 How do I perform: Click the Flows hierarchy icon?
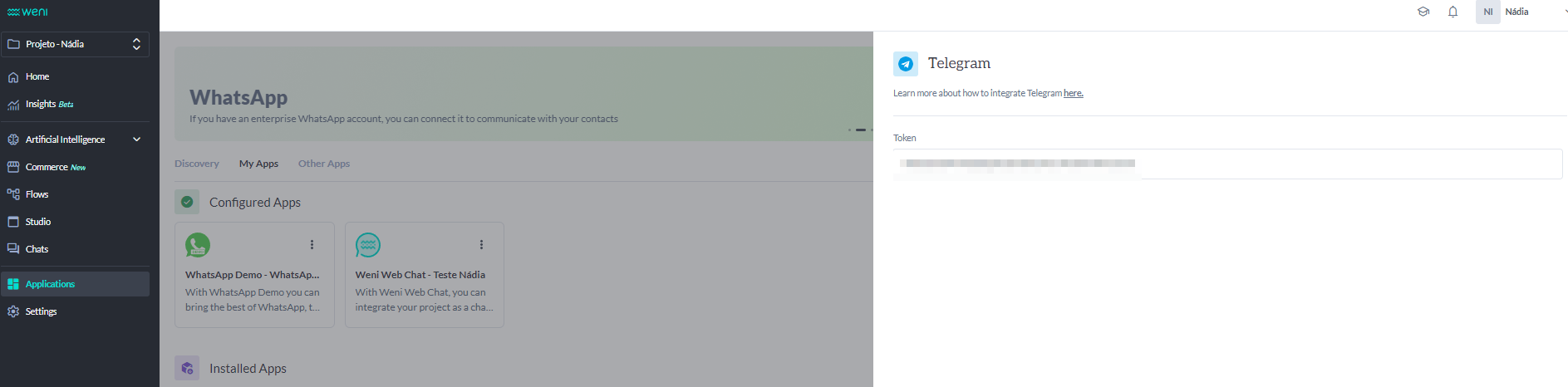tap(13, 194)
